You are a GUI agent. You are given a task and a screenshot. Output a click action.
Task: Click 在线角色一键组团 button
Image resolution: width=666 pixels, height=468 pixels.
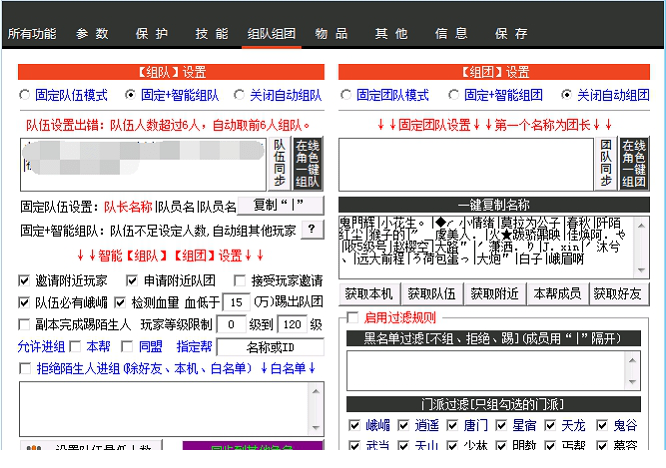(634, 164)
